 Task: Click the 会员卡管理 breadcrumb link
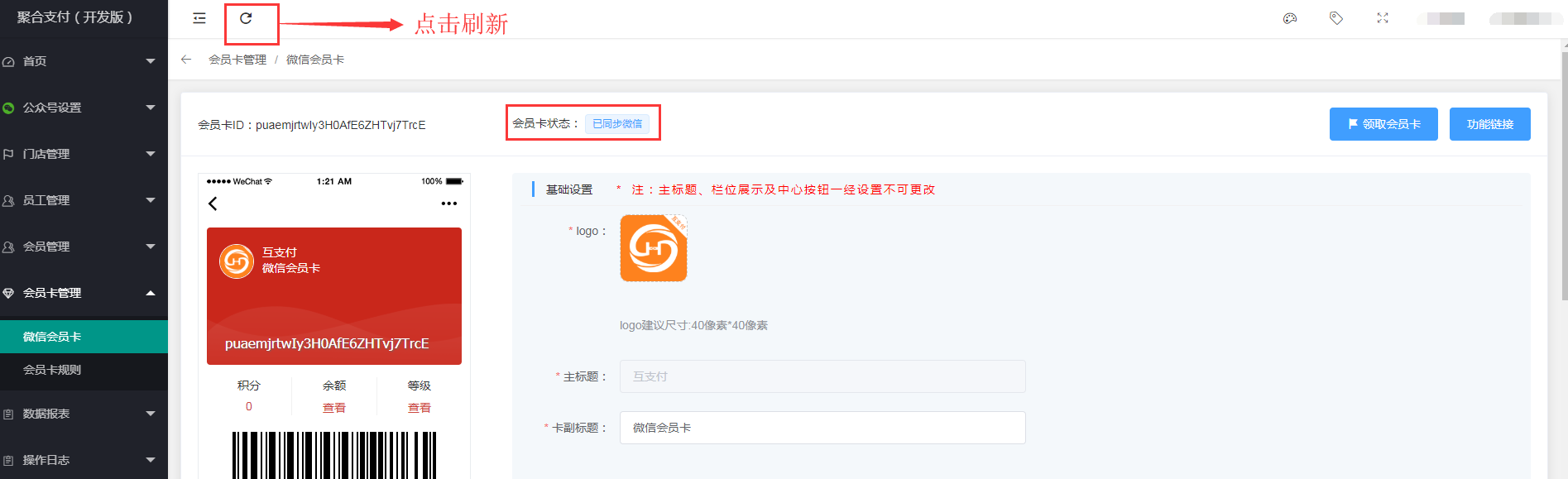coord(237,60)
